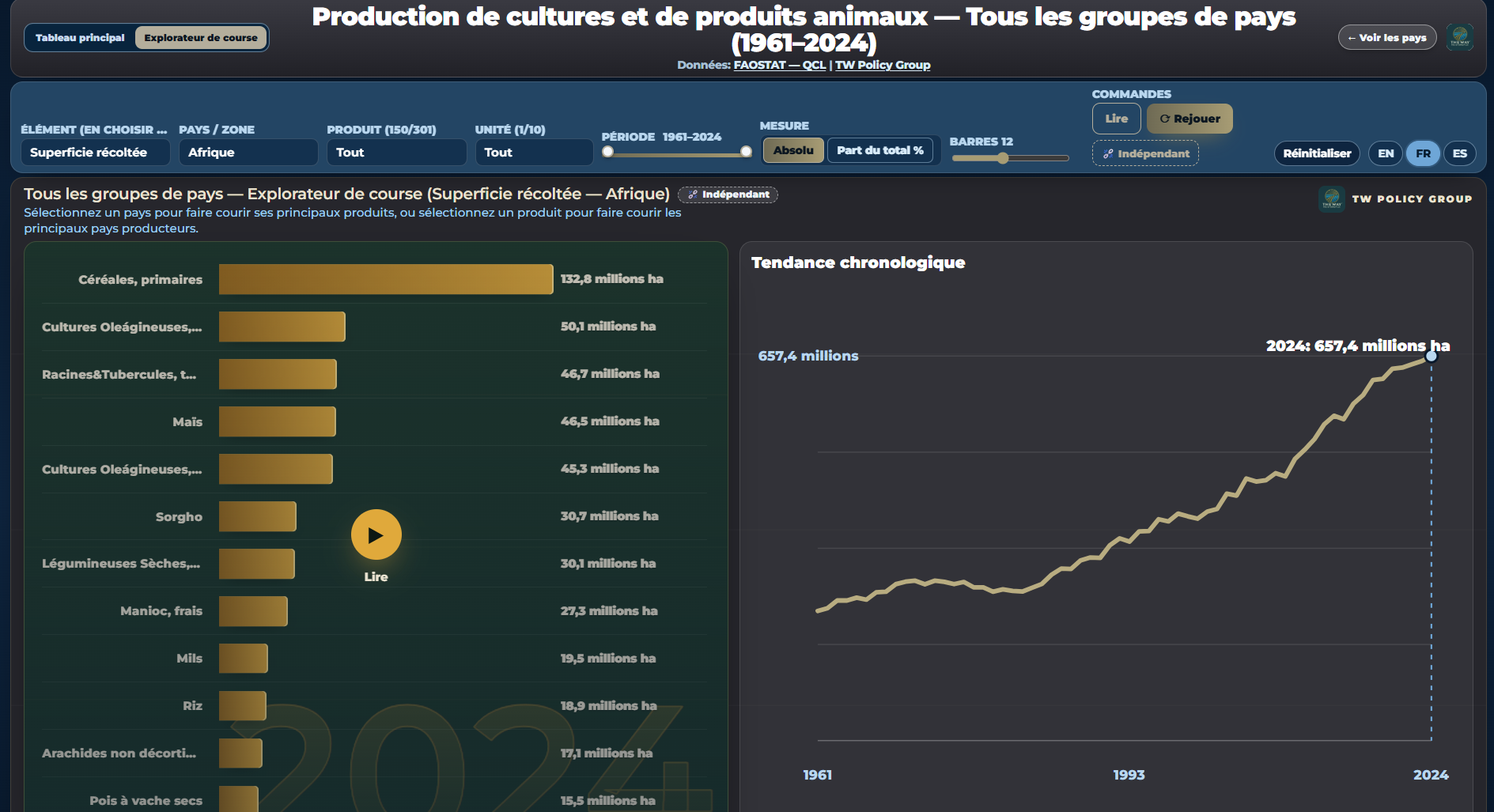Click the Pois à vache secs label
Screen dimensions: 1494x812
pos(146,801)
